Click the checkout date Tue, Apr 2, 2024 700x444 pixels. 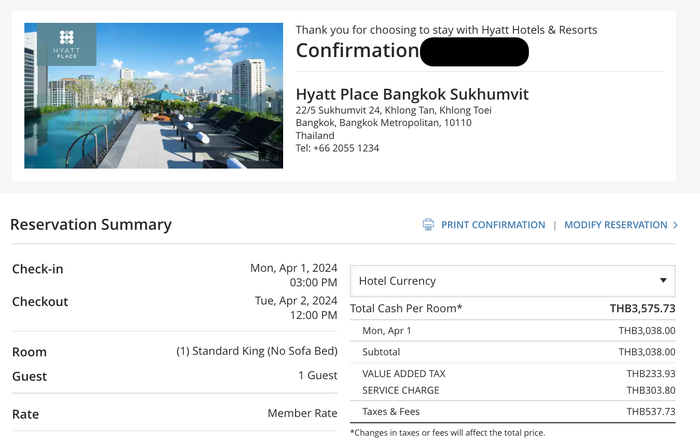(296, 300)
